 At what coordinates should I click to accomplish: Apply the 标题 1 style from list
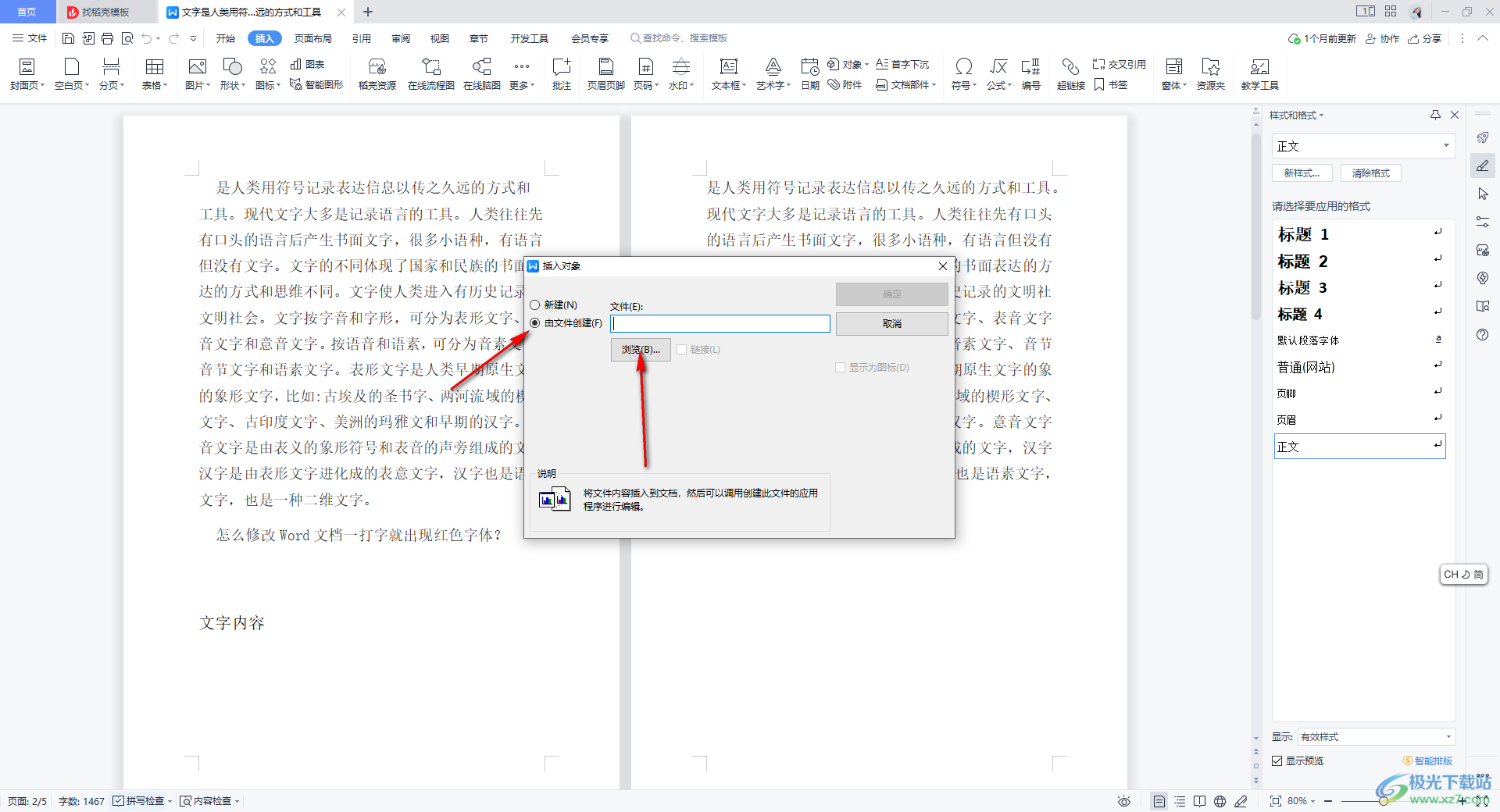click(x=1359, y=234)
